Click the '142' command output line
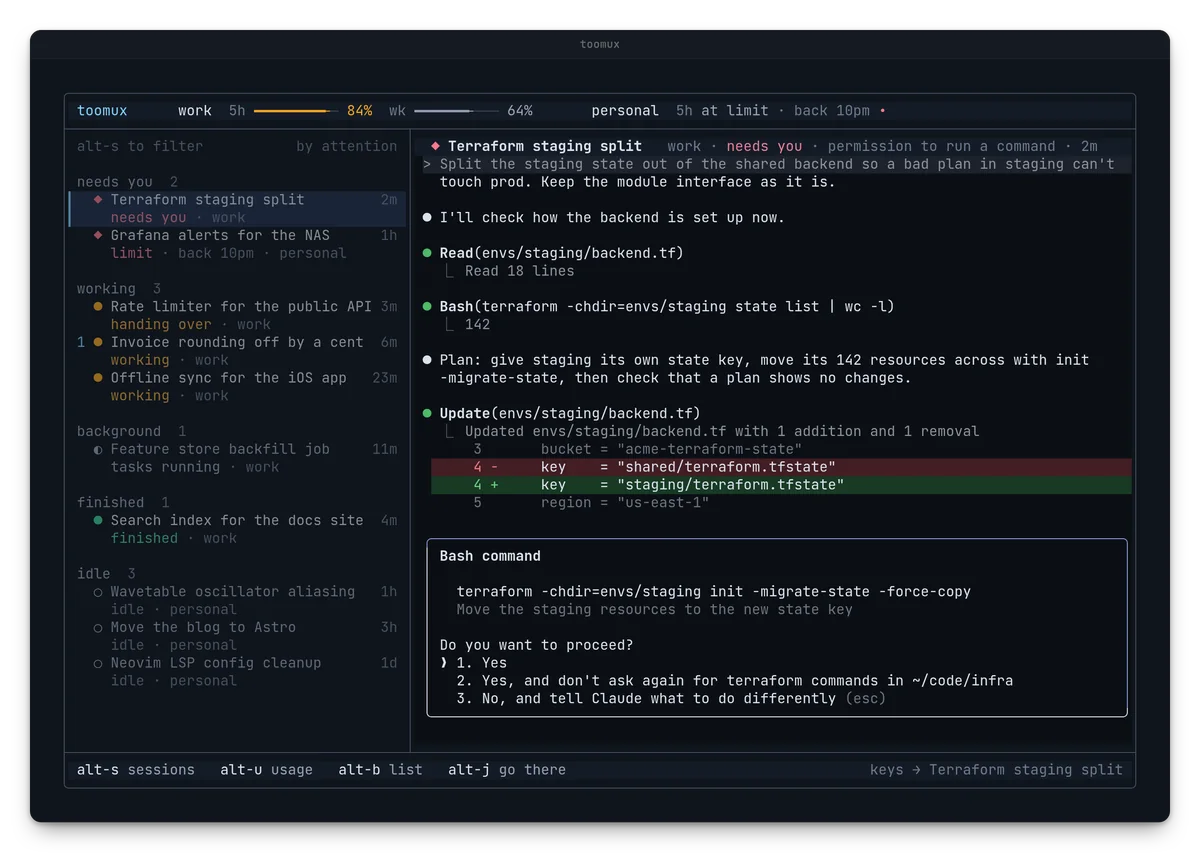Viewport: 1200px width, 857px height. coord(478,325)
